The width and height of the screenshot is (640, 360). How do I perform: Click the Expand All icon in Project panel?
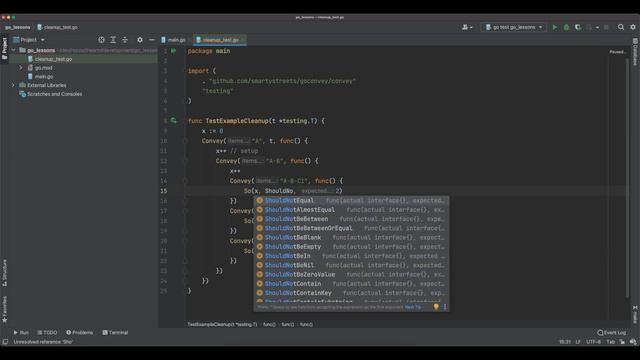pos(113,40)
